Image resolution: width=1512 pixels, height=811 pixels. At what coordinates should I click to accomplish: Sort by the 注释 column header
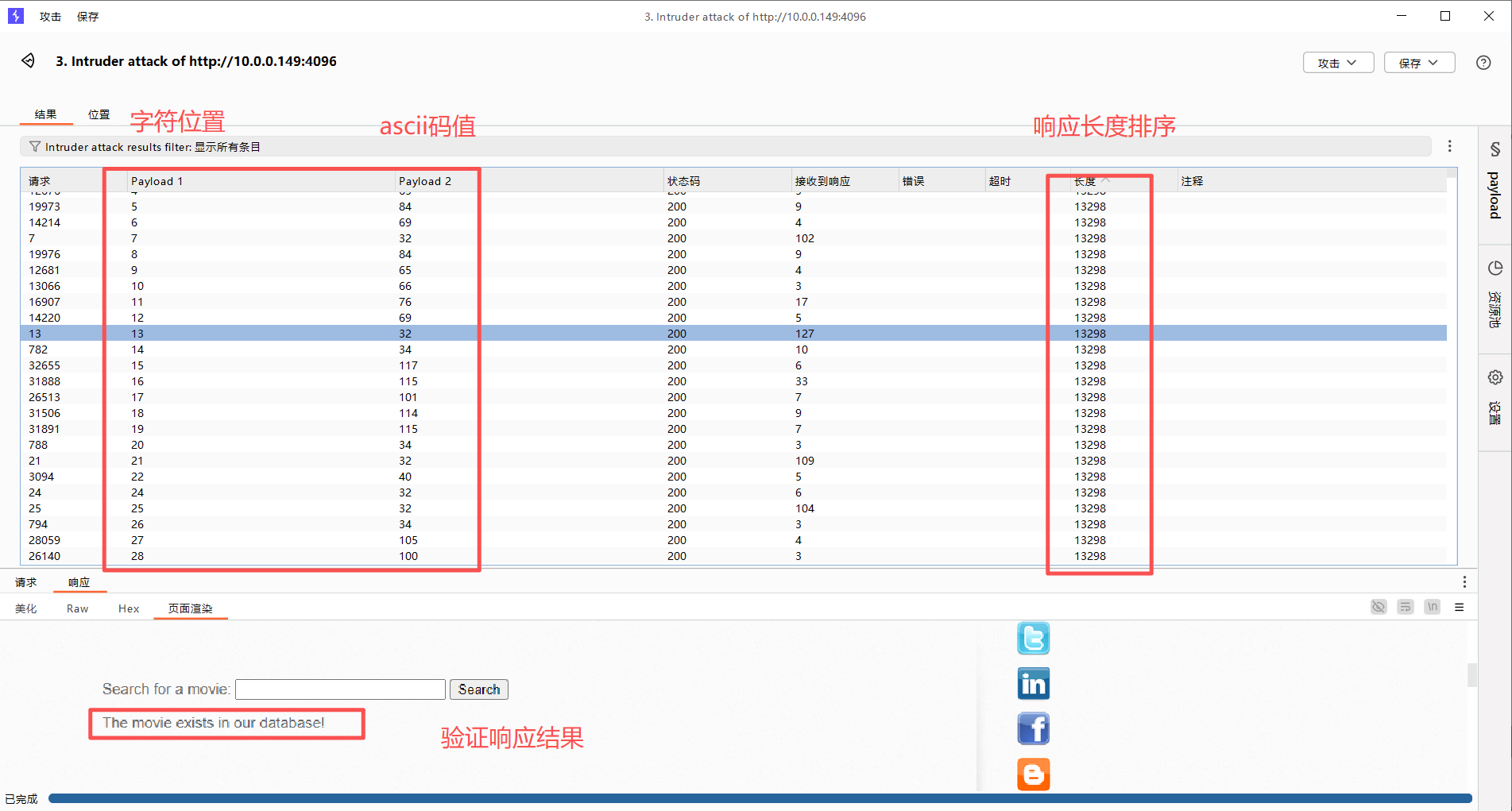coord(1312,181)
